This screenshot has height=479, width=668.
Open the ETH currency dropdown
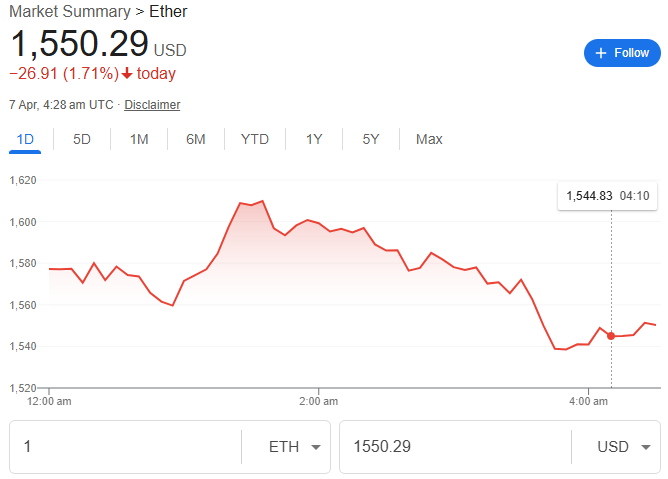coord(294,447)
